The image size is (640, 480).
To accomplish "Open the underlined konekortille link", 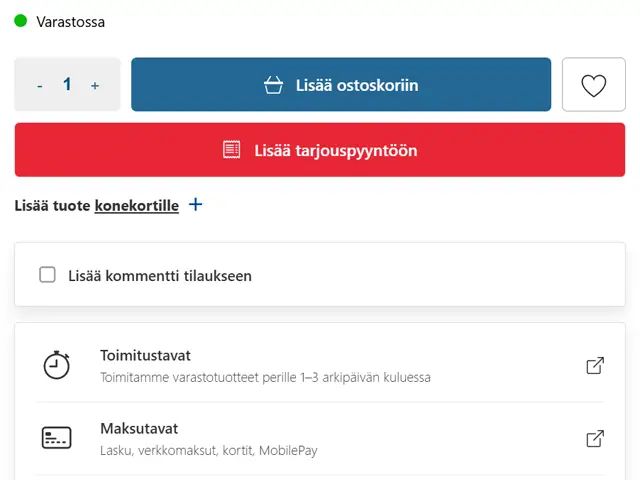I will pos(137,205).
